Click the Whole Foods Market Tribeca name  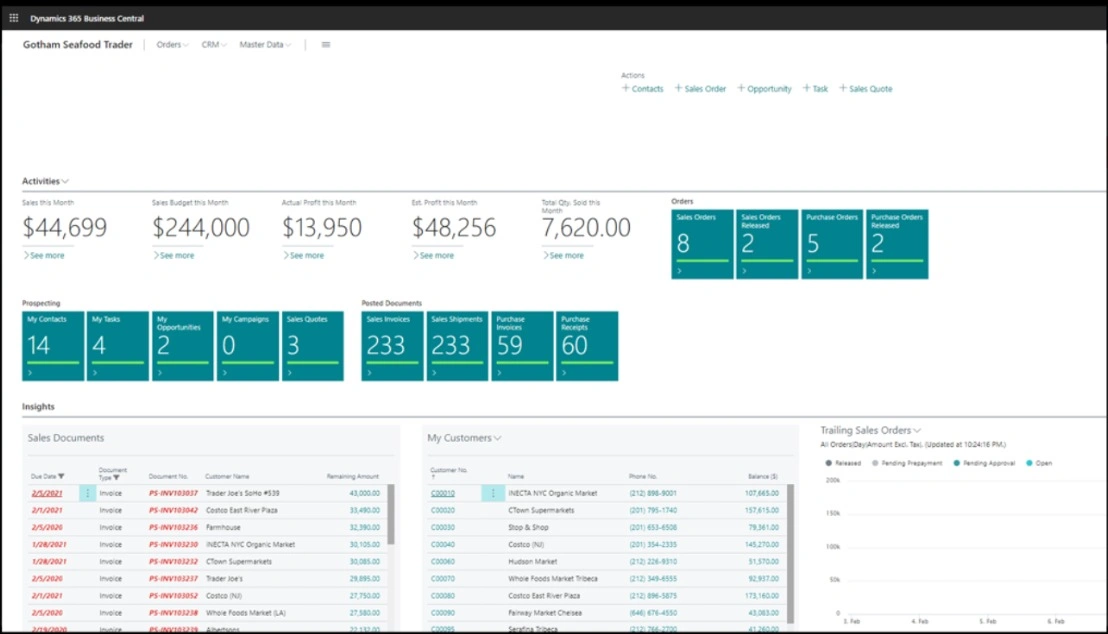tap(553, 579)
